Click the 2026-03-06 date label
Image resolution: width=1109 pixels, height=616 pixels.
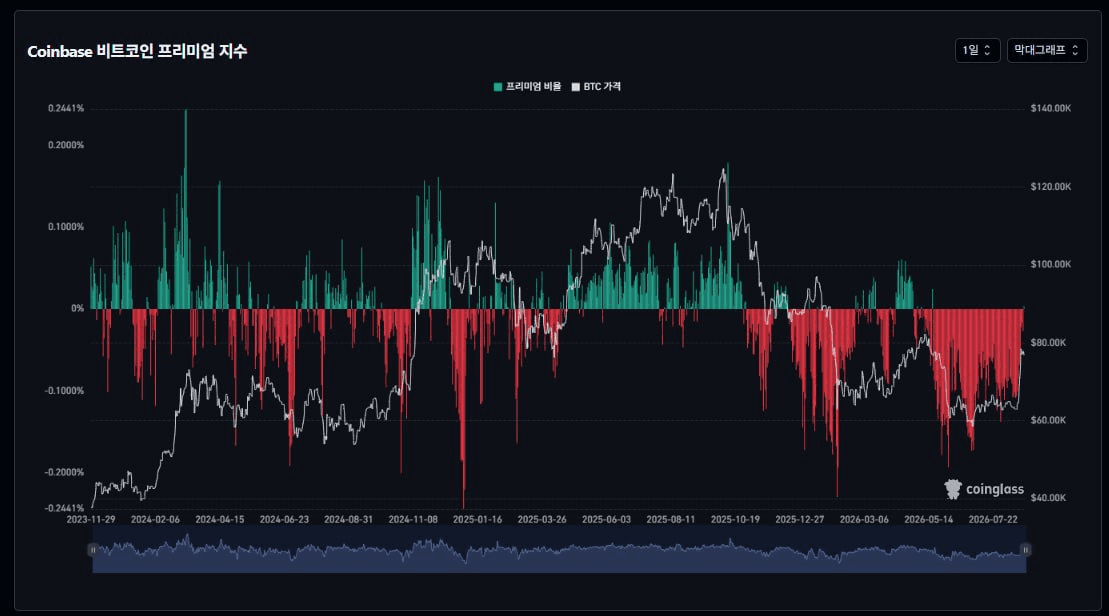pyautogui.click(x=864, y=519)
